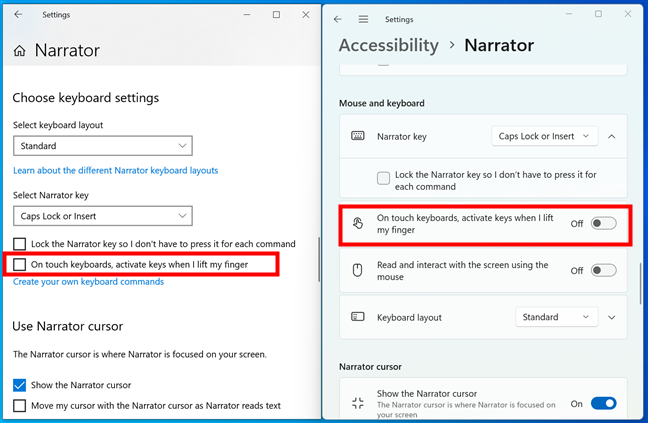This screenshot has width=648, height=423.
Task: Expand the Keyboard layout section chevron
Action: (x=612, y=317)
